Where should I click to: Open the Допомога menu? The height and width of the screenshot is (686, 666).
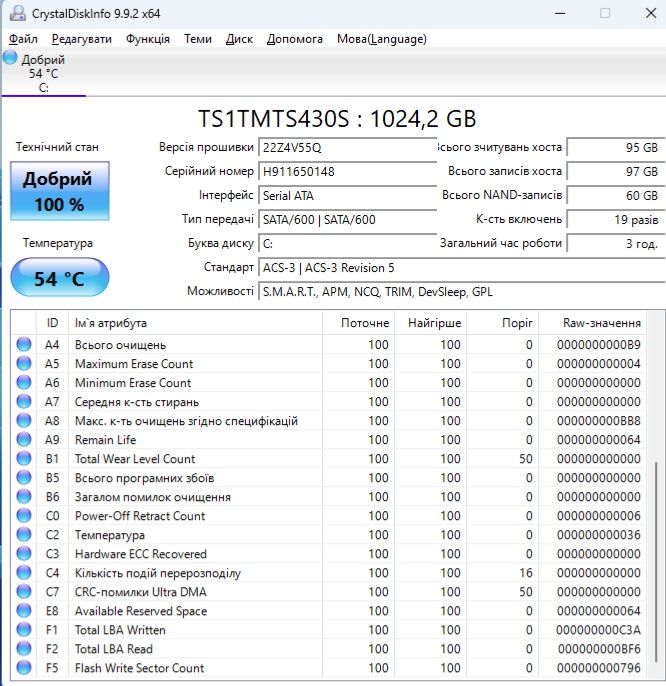point(294,39)
